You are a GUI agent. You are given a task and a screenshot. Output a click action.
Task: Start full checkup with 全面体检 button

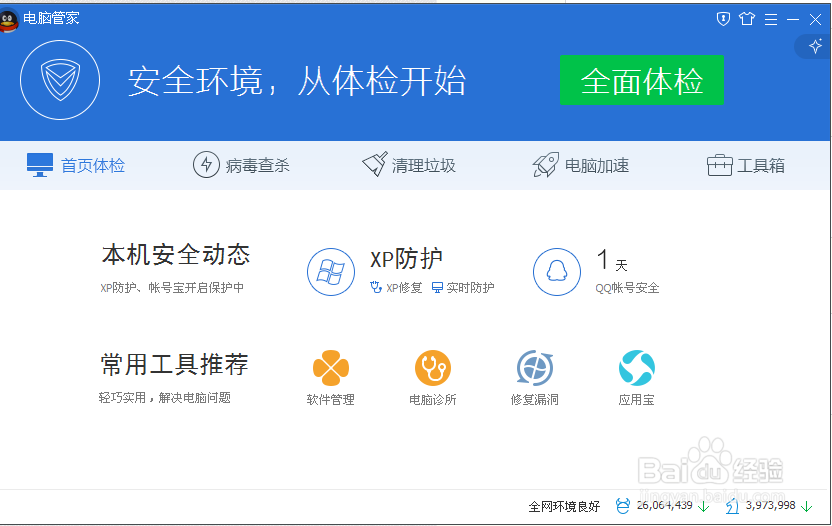pos(642,80)
